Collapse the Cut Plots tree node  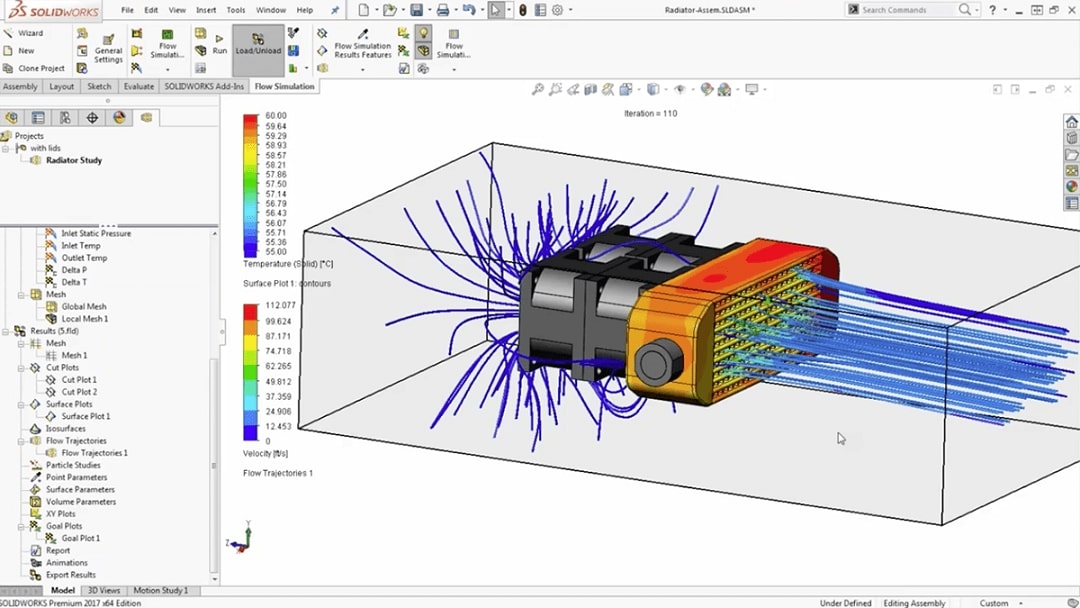point(21,368)
